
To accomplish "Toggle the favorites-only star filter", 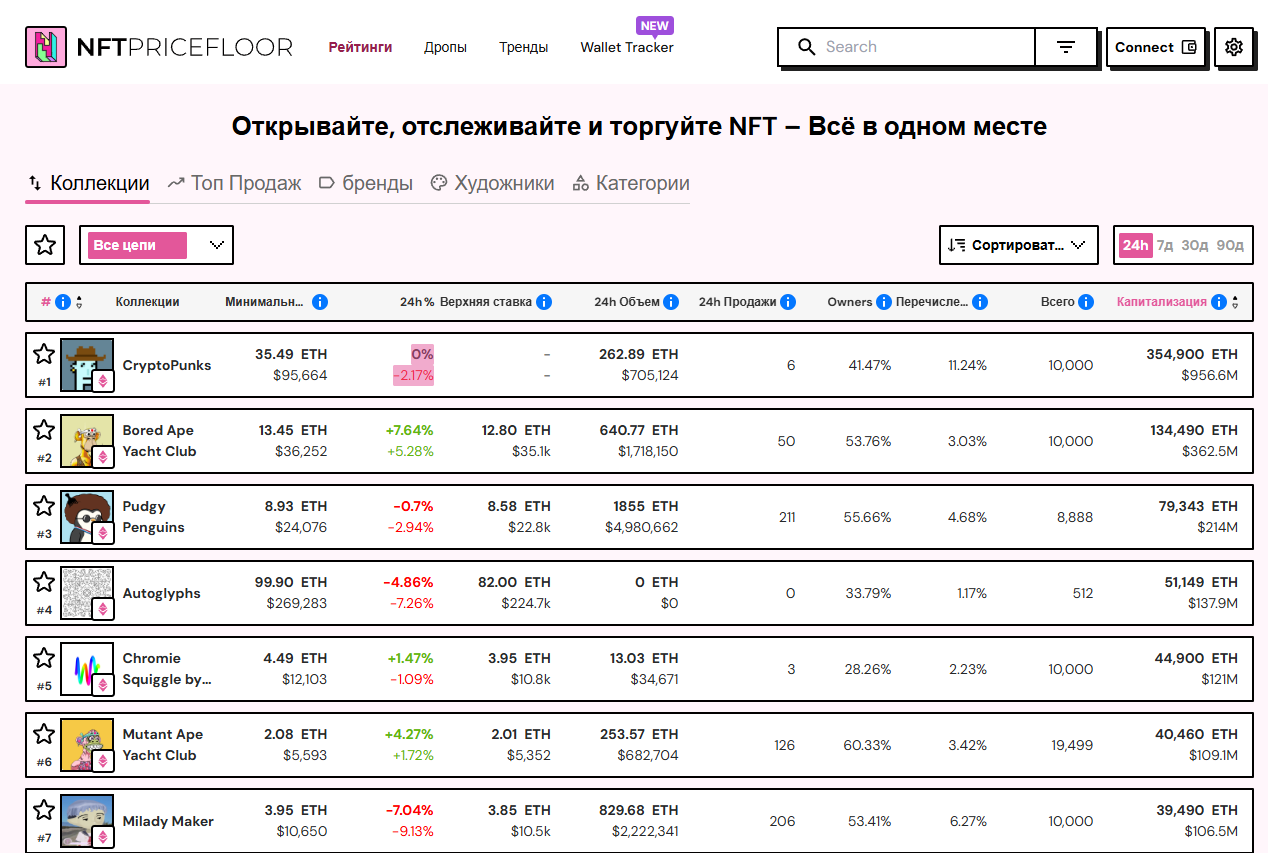I will 45,245.
